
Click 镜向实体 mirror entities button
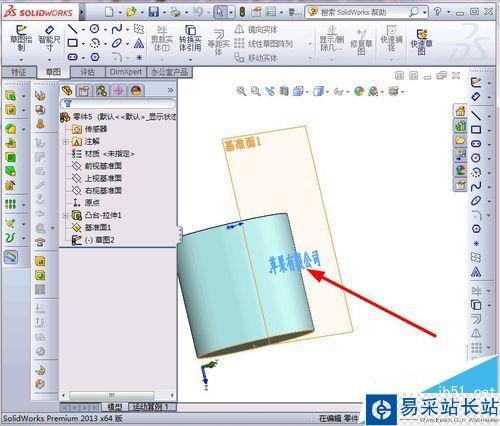[256, 30]
